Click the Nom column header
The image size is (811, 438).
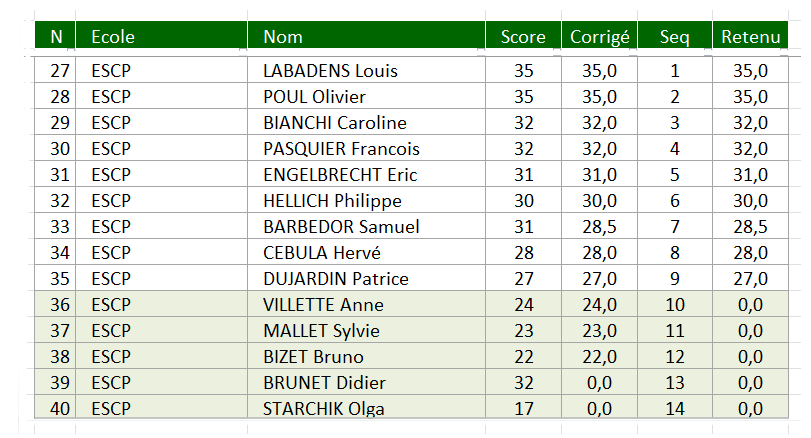click(283, 37)
